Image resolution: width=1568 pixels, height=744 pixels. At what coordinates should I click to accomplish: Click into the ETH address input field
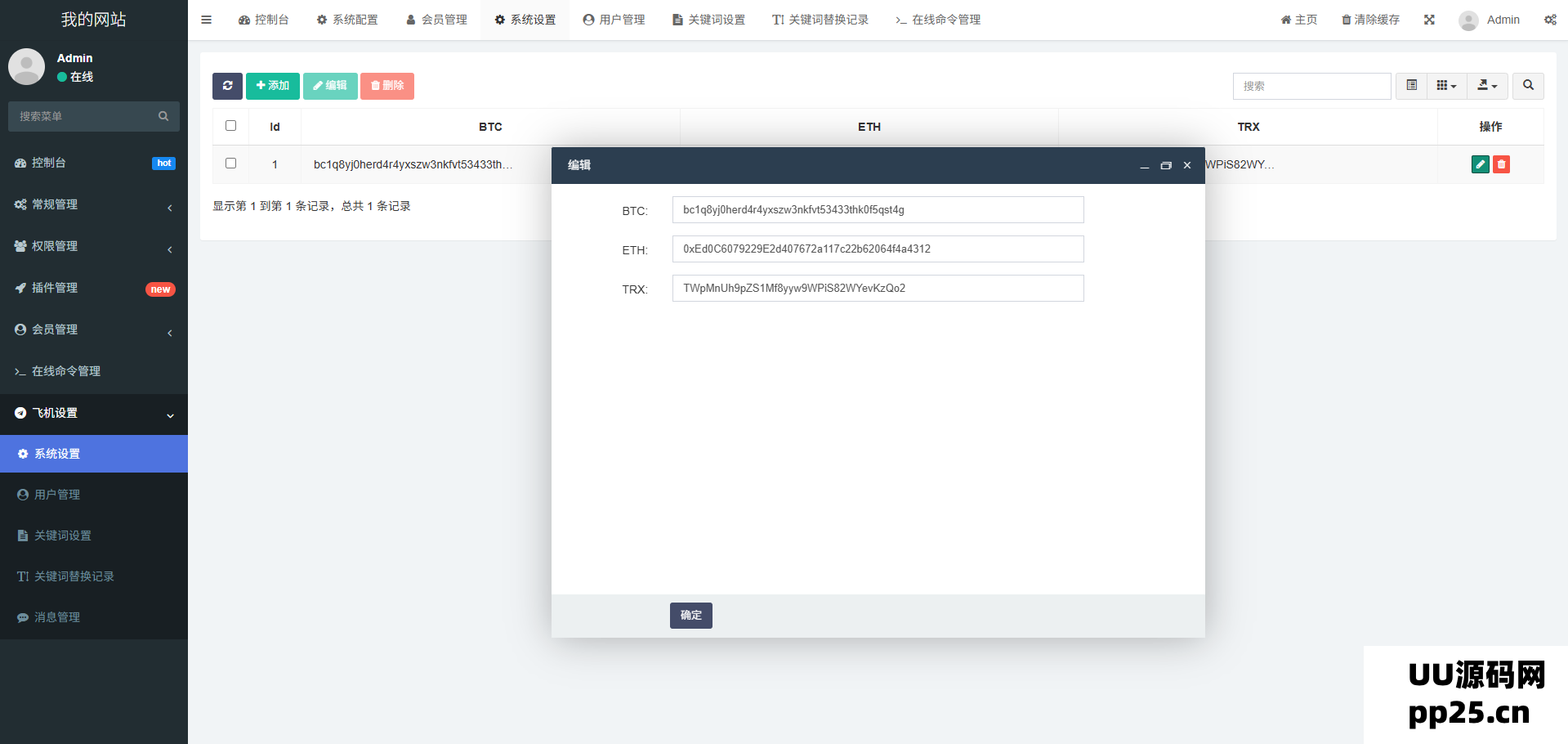coord(878,249)
